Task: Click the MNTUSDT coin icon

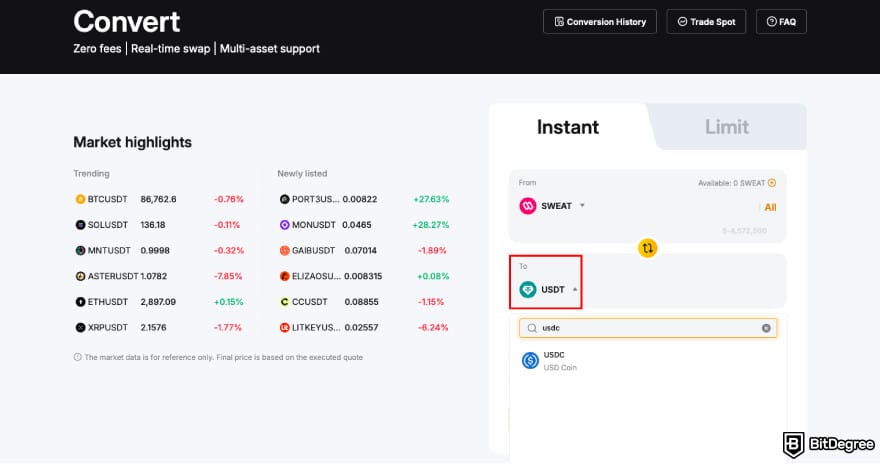Action: coord(80,251)
